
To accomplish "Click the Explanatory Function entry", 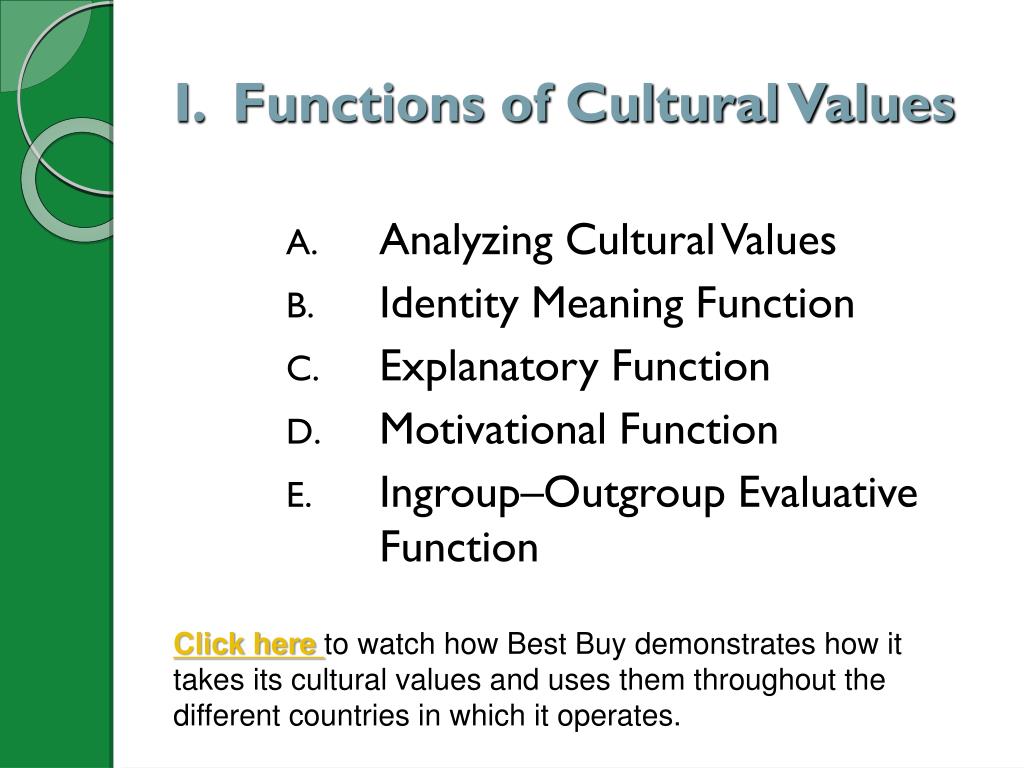I will pos(575,366).
